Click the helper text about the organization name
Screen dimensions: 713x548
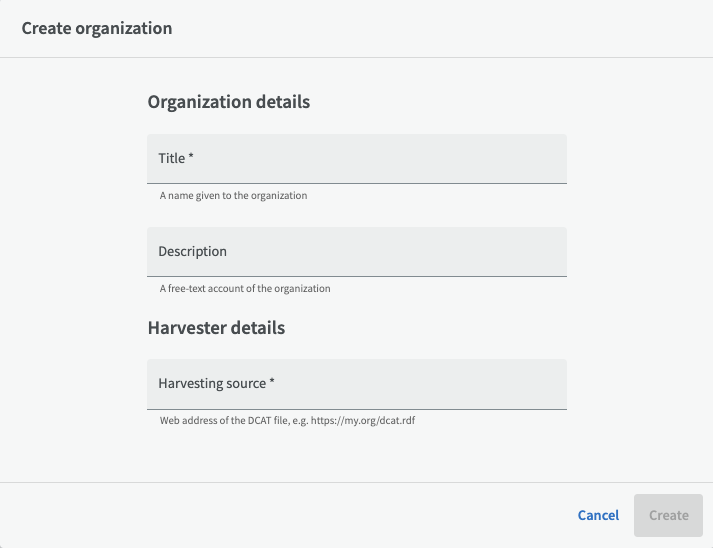click(233, 196)
